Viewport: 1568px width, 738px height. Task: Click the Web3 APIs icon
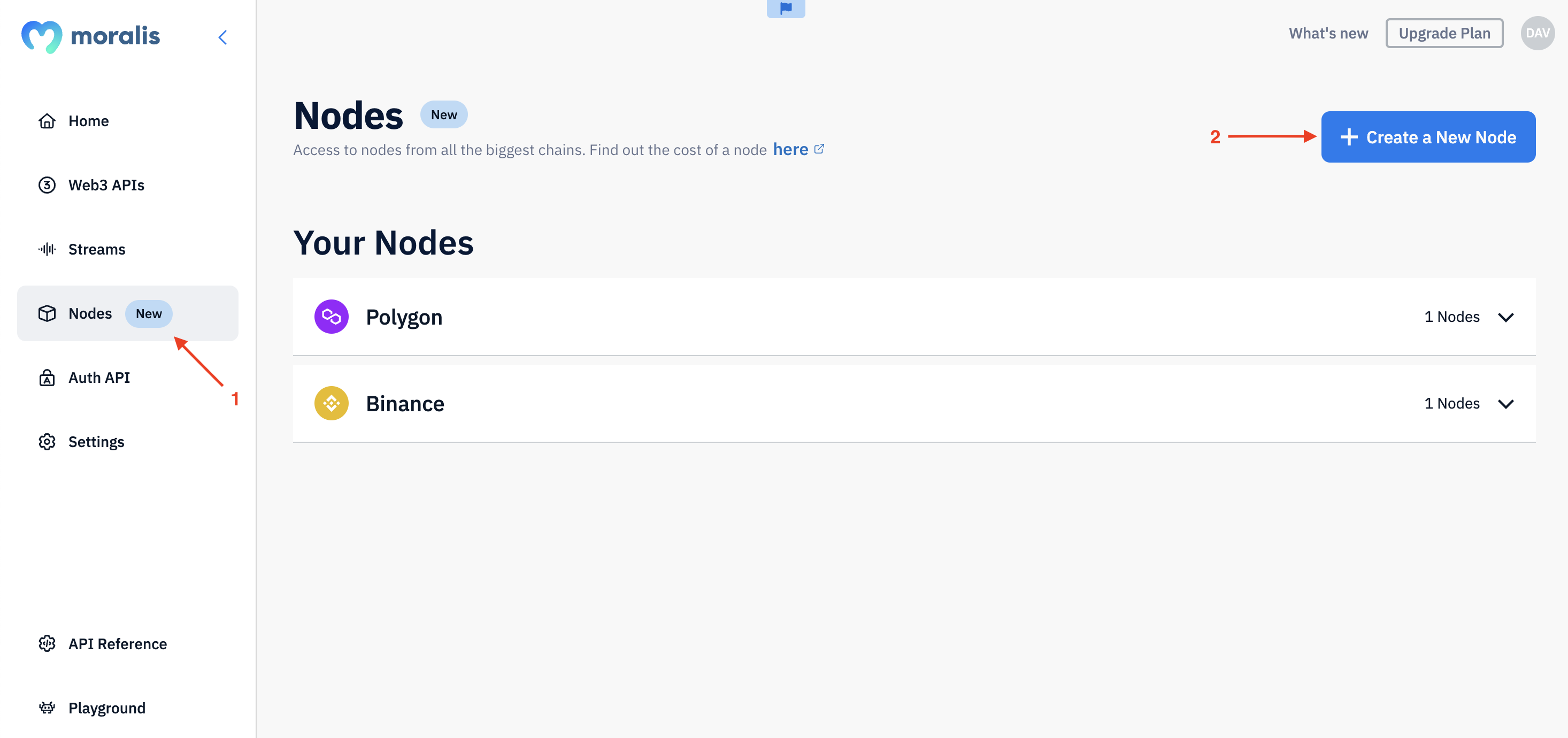click(46, 184)
